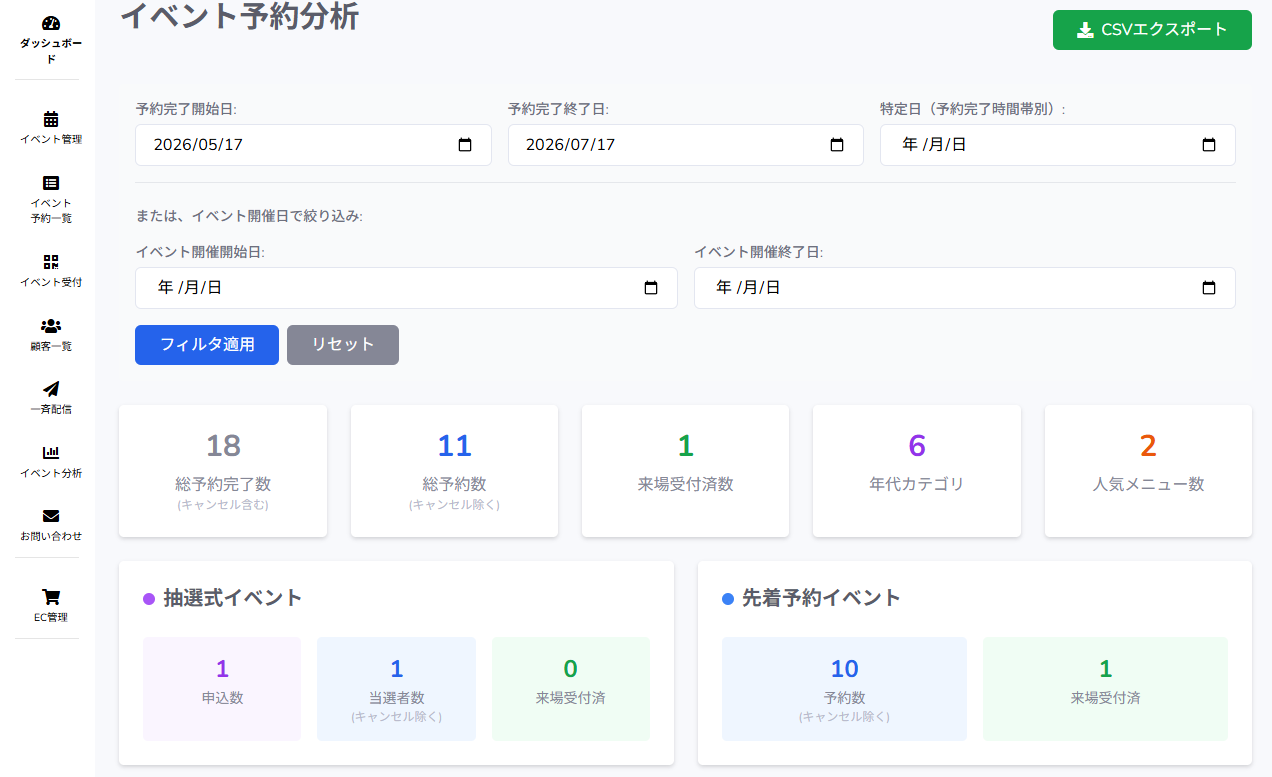Open the イベント予約一覧 list icon
Screen dimensions: 1272x777
pyautogui.click(x=51, y=183)
